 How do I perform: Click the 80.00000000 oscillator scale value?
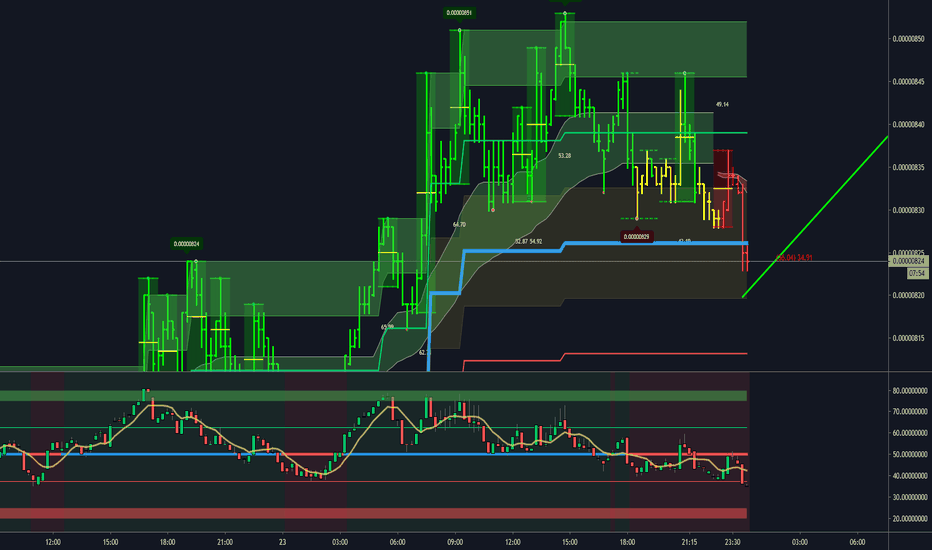coord(909,391)
